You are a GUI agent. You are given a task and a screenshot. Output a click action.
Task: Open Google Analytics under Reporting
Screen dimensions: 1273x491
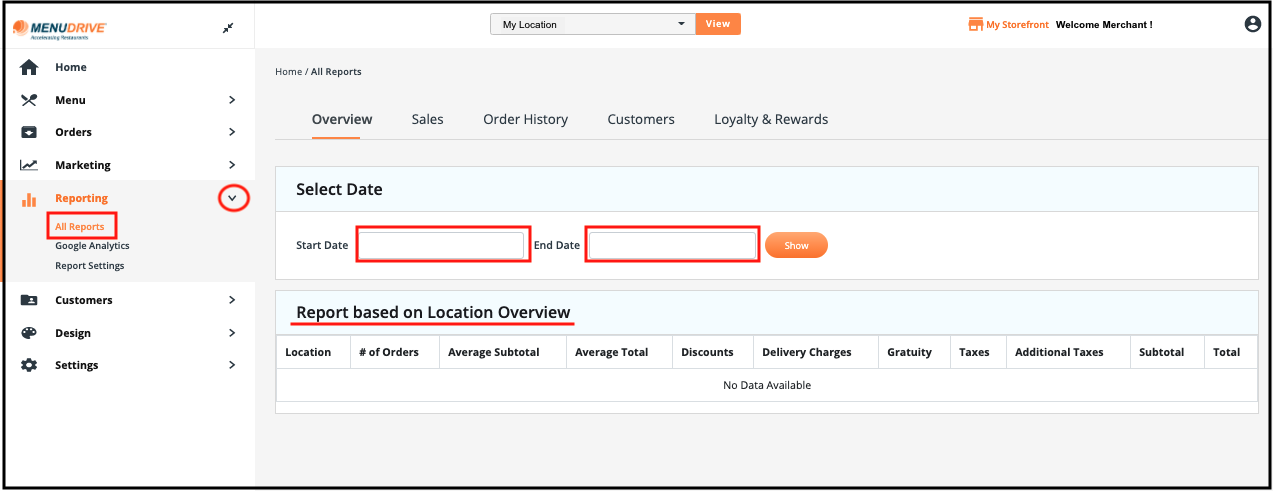pyautogui.click(x=92, y=246)
